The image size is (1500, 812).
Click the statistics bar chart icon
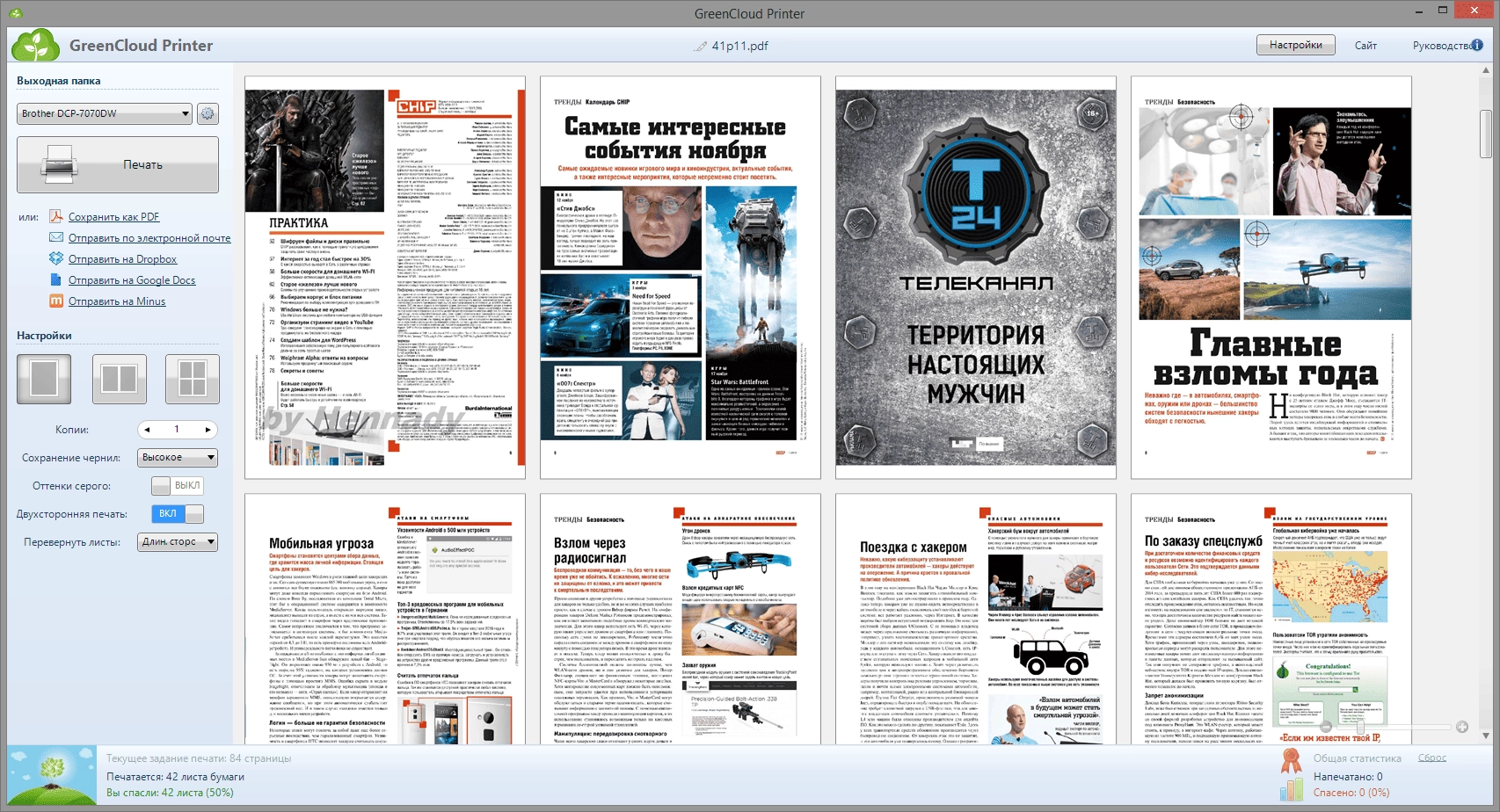(1291, 789)
